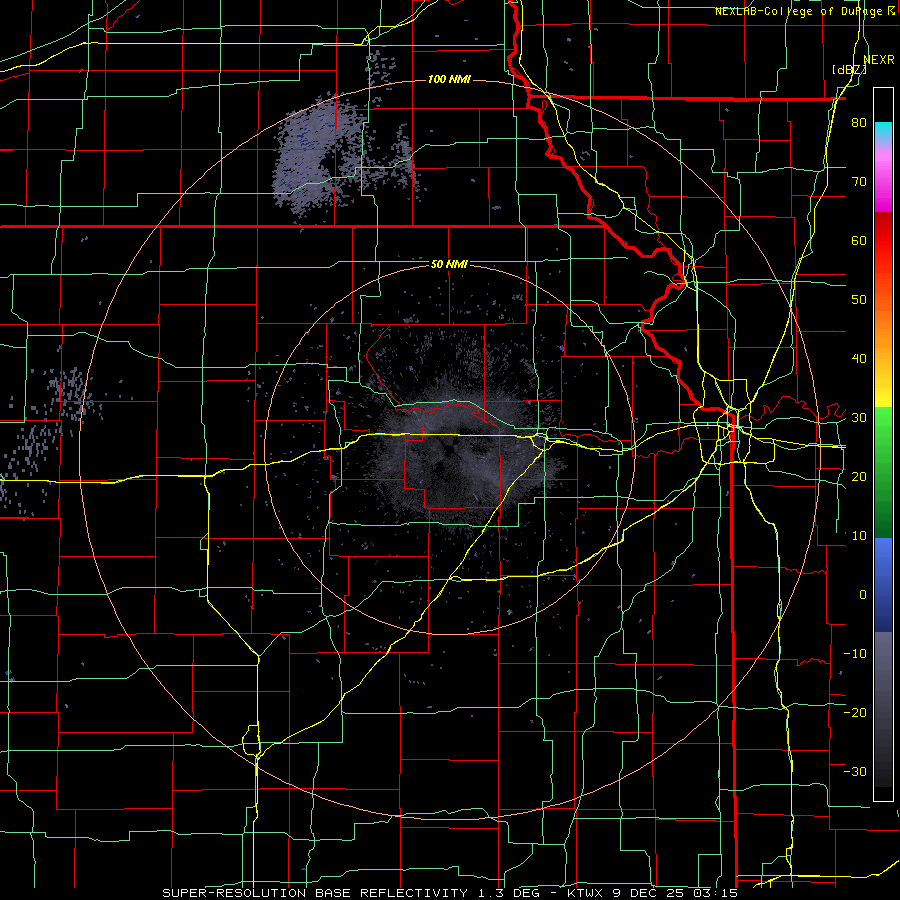Screen dimensions: 900x900
Task: Click the 60 dBZ scale value
Action: [859, 240]
